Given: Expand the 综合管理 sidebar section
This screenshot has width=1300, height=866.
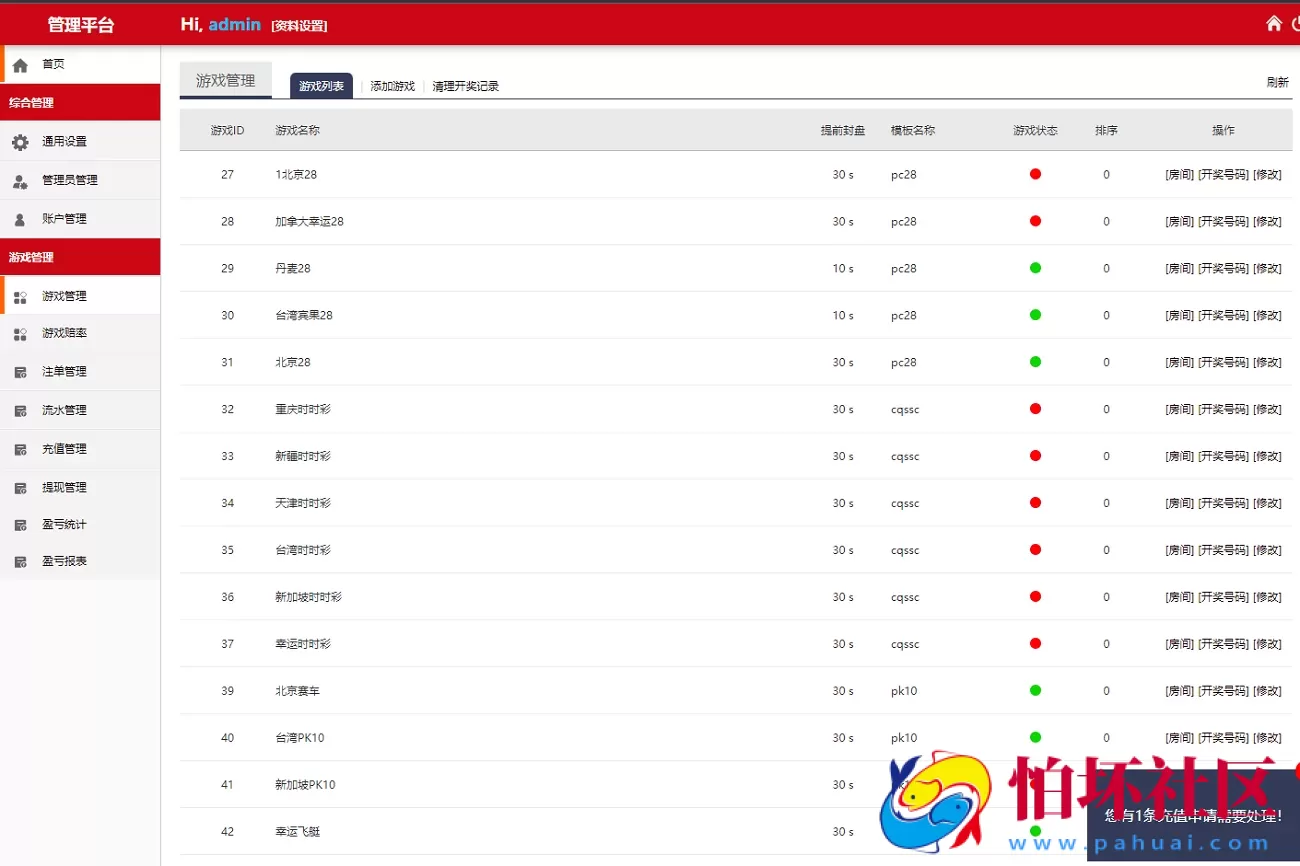Looking at the screenshot, I should pos(80,102).
